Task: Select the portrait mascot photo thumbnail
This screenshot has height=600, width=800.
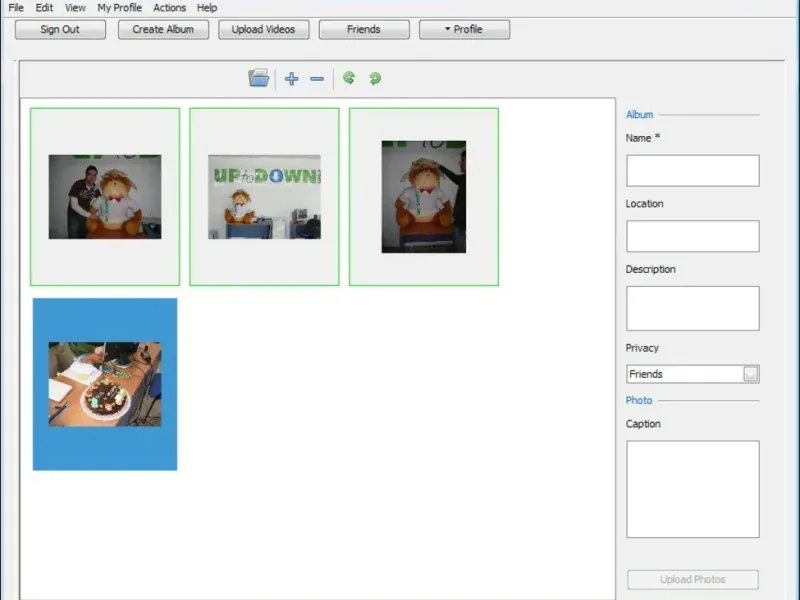Action: point(423,197)
